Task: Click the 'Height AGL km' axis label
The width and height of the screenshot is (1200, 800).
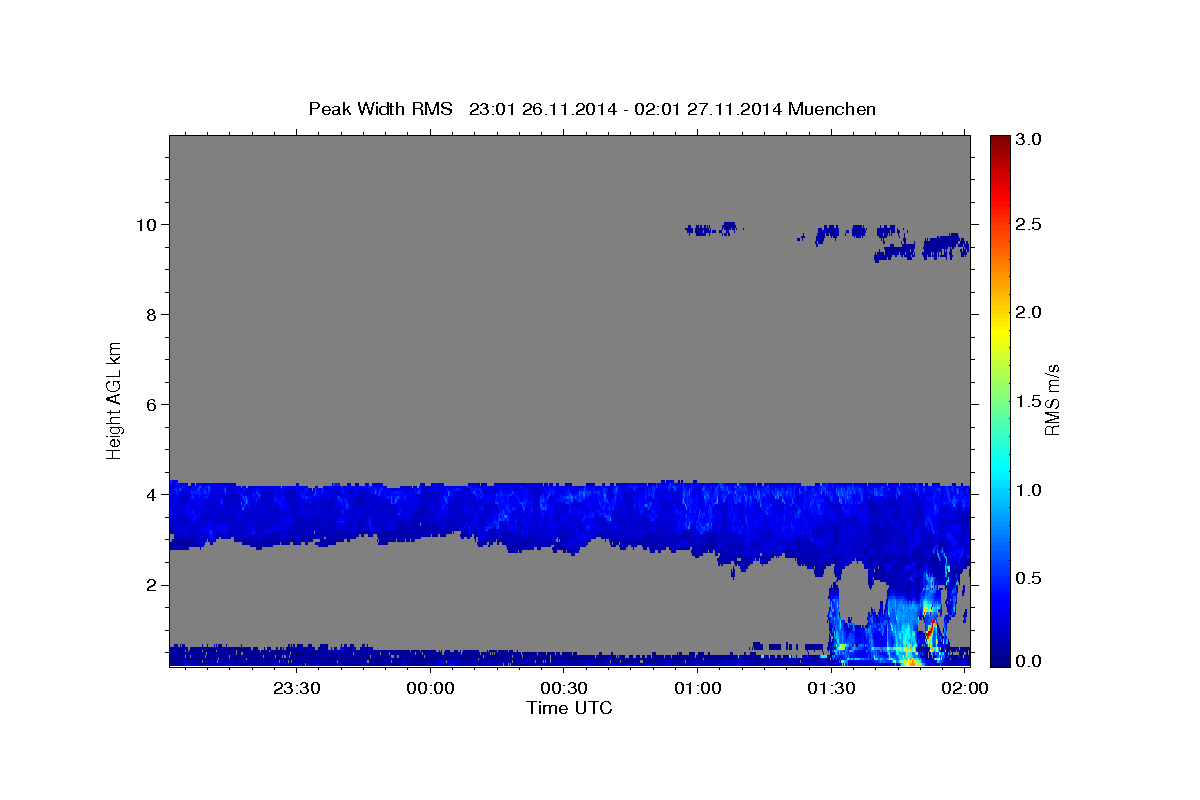Action: (115, 401)
